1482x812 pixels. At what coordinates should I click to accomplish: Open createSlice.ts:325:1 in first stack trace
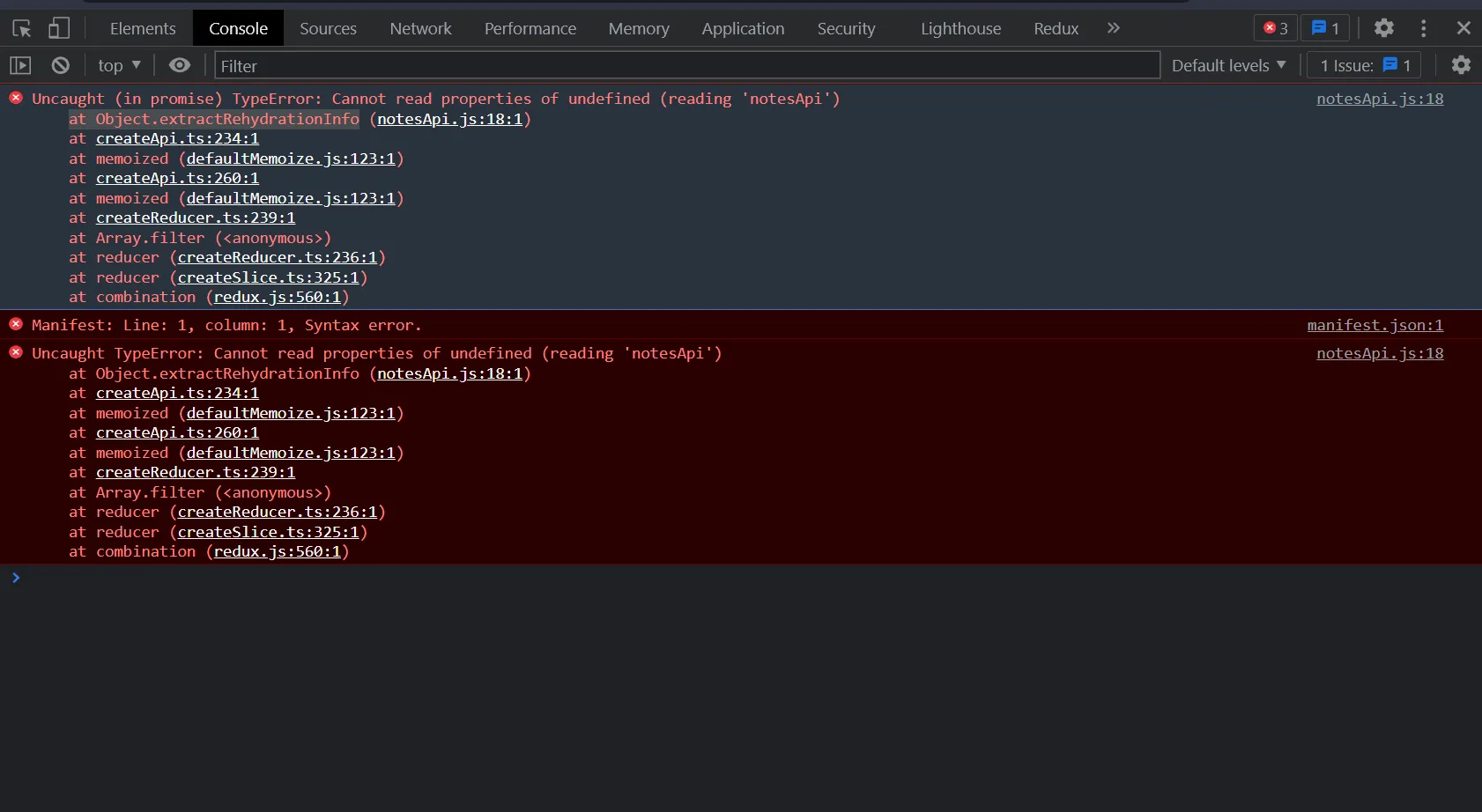point(269,277)
